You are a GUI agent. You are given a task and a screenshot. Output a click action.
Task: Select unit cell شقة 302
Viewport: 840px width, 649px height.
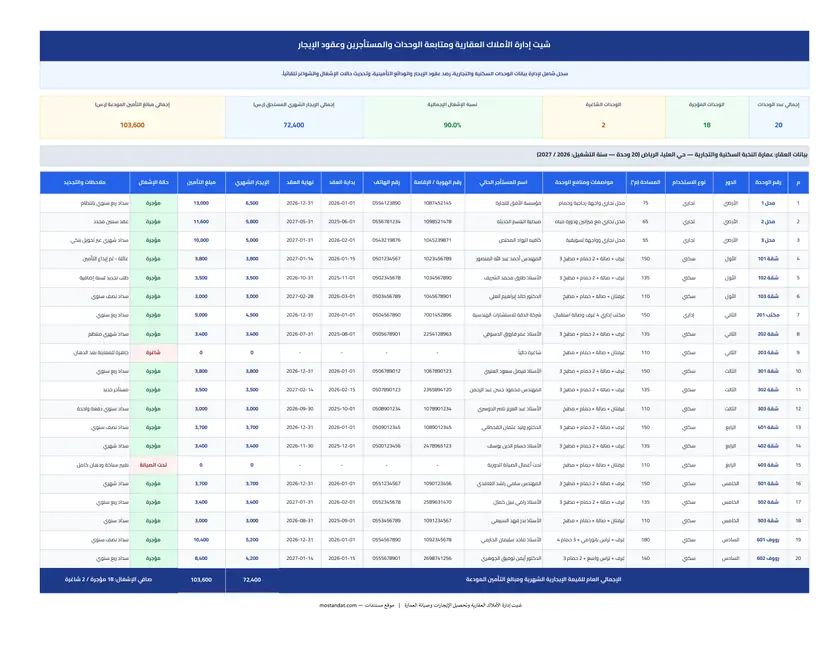point(768,390)
